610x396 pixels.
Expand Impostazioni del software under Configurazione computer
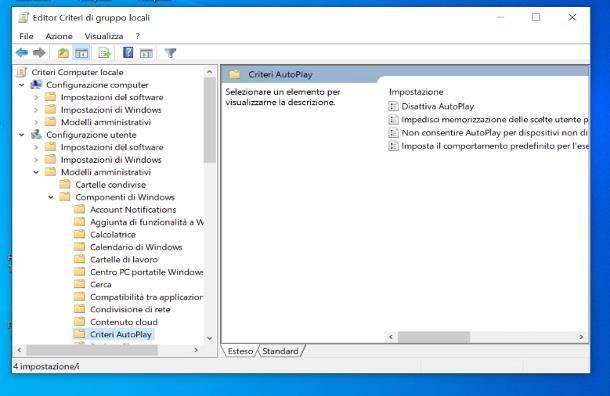tap(36, 97)
